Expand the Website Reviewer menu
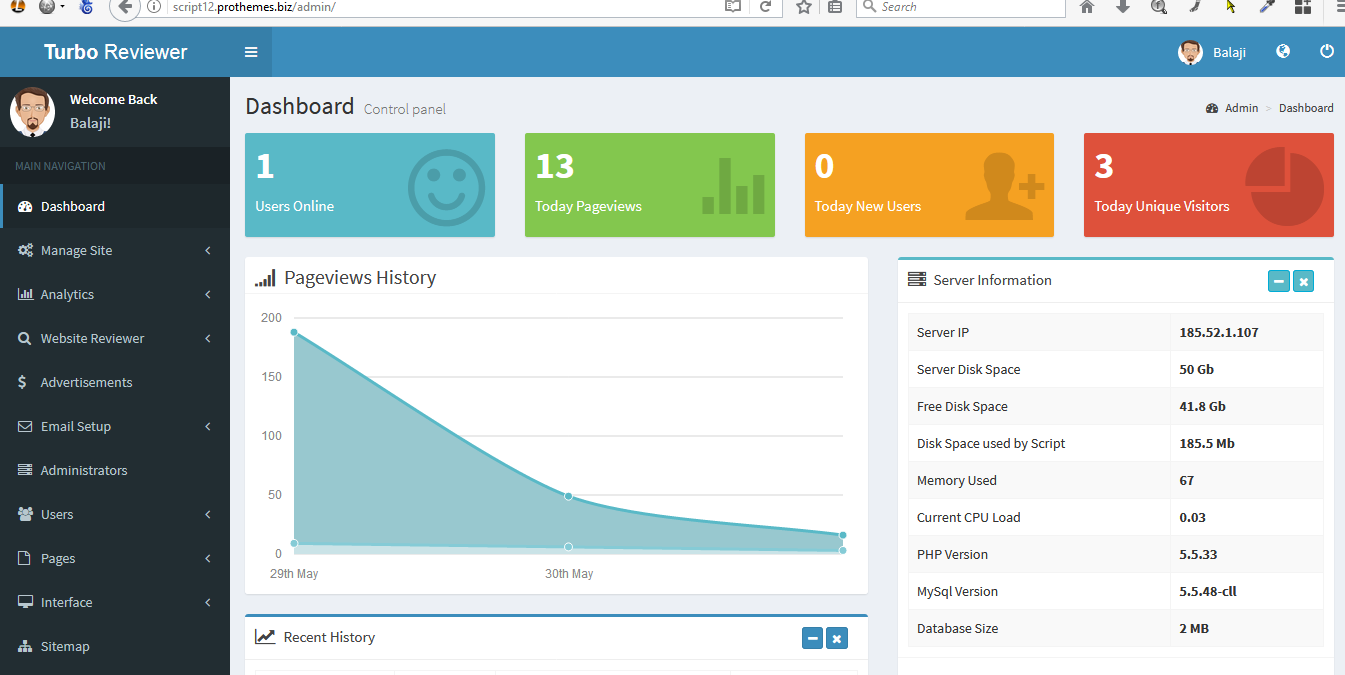 coord(90,338)
